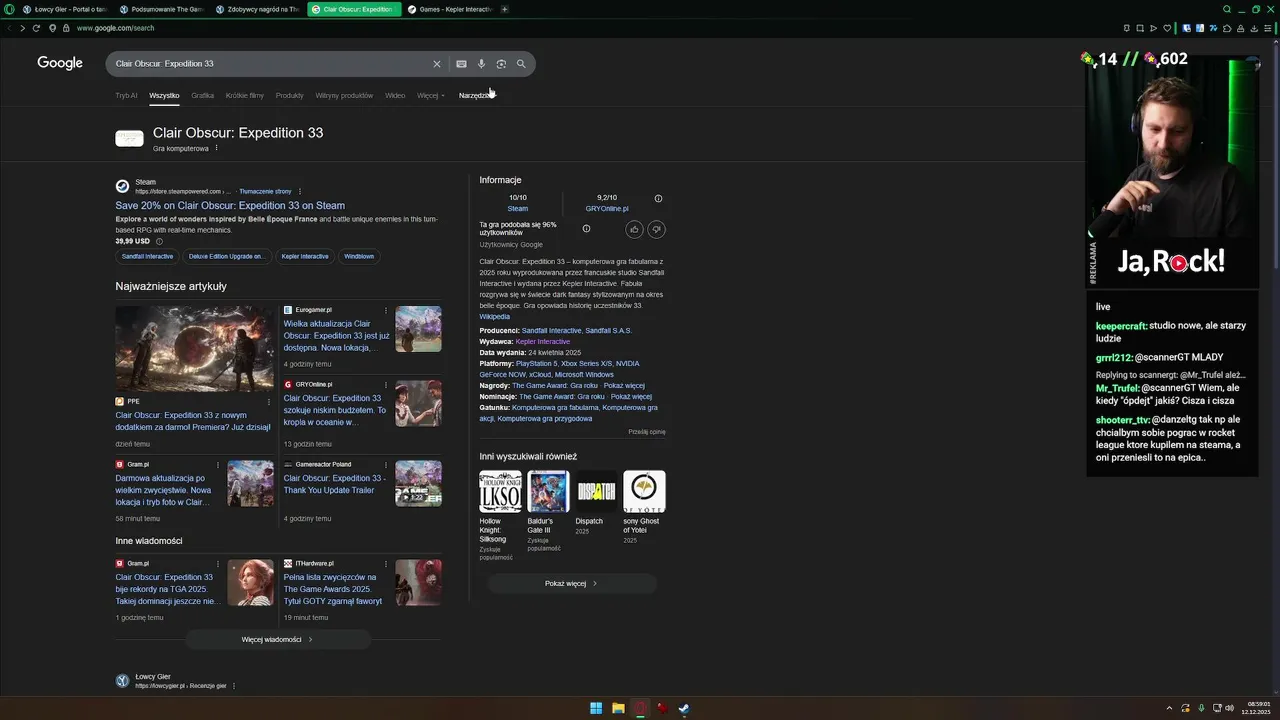Open File Explorer from taskbar

pos(618,709)
